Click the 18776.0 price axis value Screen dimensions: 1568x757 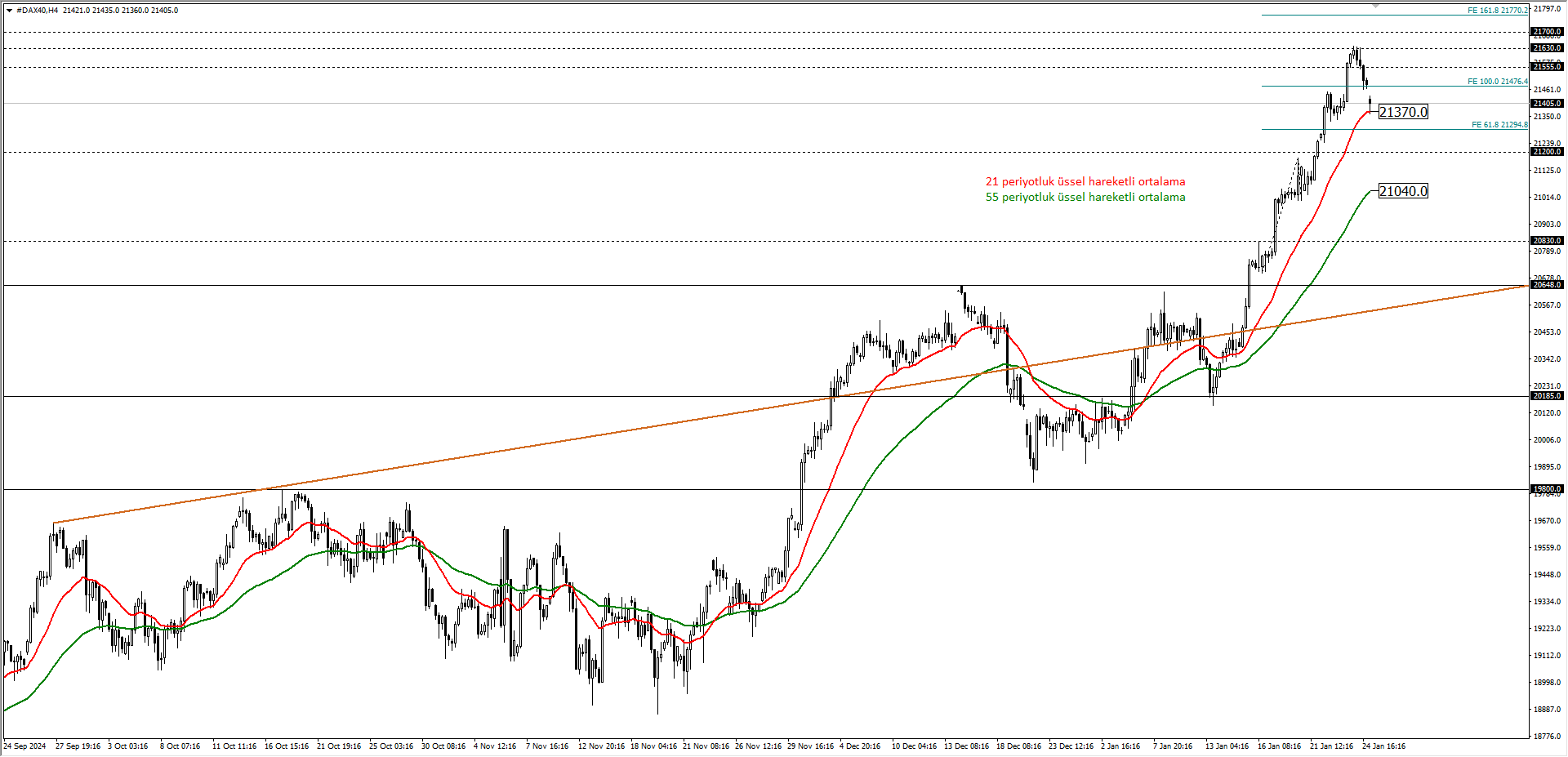(x=1547, y=737)
